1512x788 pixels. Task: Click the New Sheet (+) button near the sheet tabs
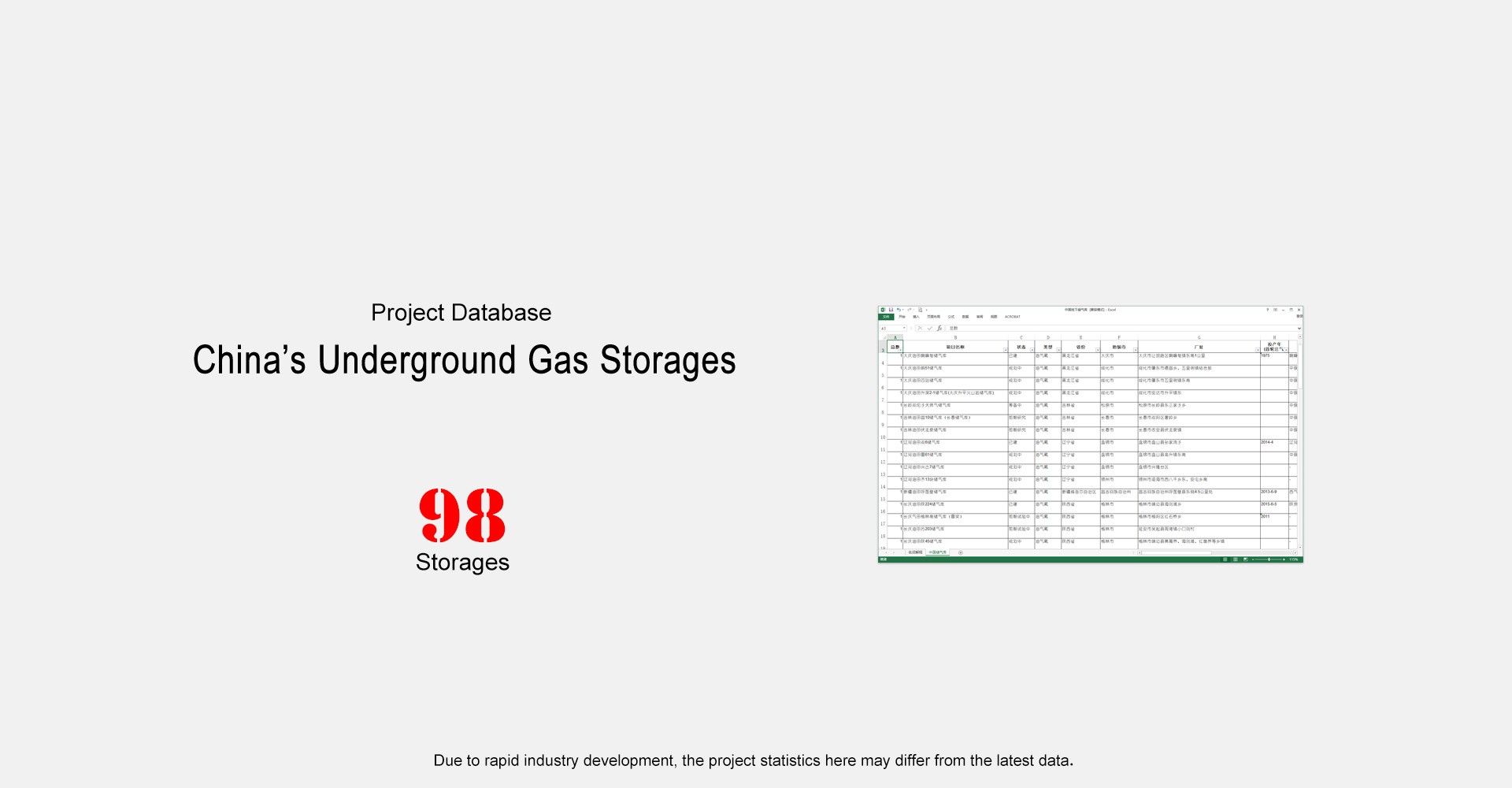pyautogui.click(x=961, y=552)
